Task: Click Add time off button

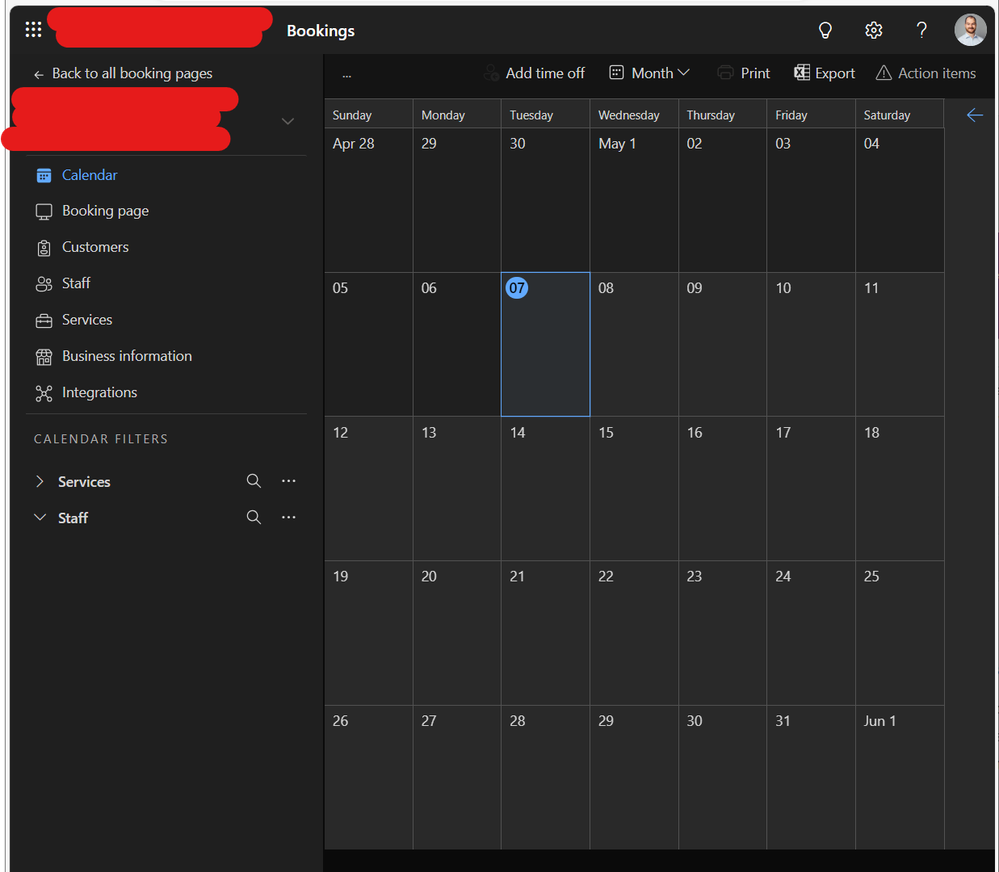Action: 534,73
